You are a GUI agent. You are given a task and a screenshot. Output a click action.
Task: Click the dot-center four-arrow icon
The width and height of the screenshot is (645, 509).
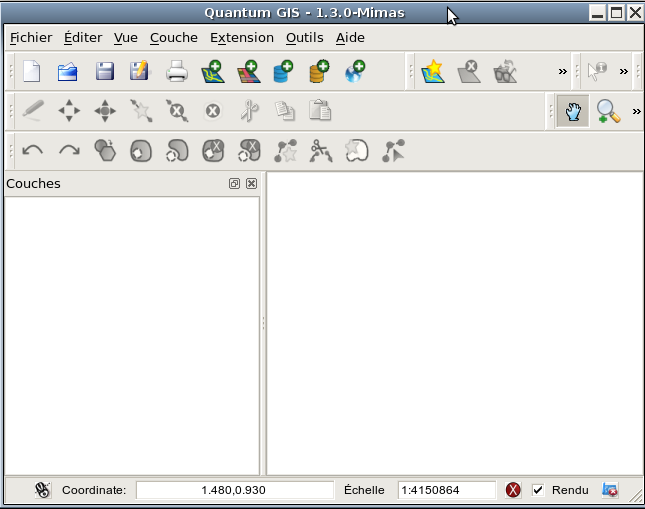tap(105, 111)
